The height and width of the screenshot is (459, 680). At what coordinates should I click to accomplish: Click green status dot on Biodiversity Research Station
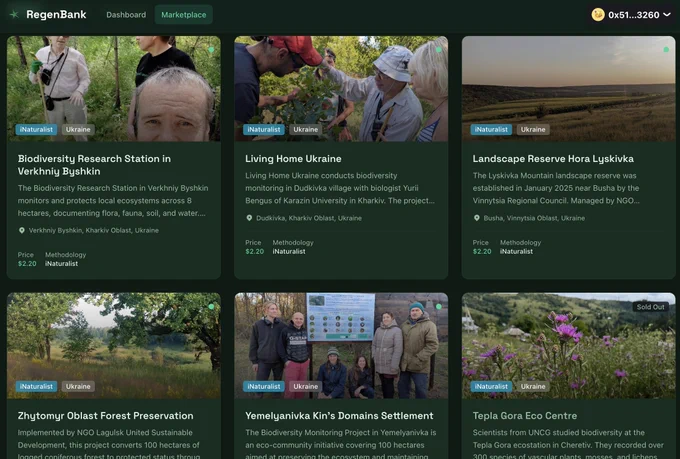tap(211, 49)
